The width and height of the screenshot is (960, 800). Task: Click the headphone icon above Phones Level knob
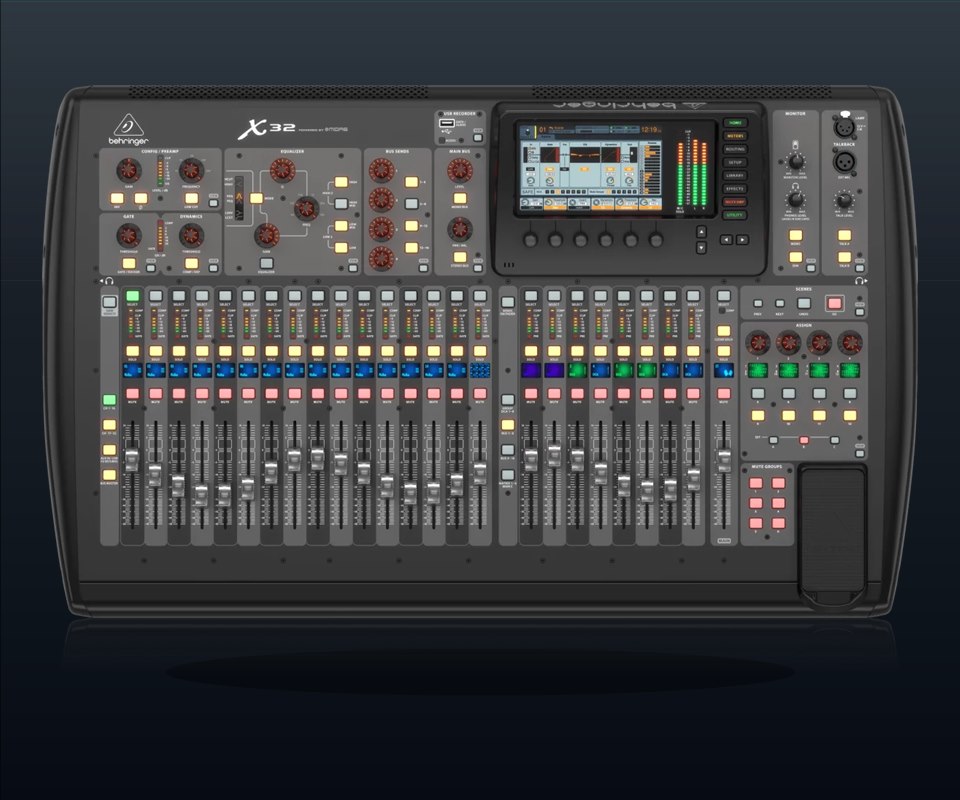click(x=795, y=185)
